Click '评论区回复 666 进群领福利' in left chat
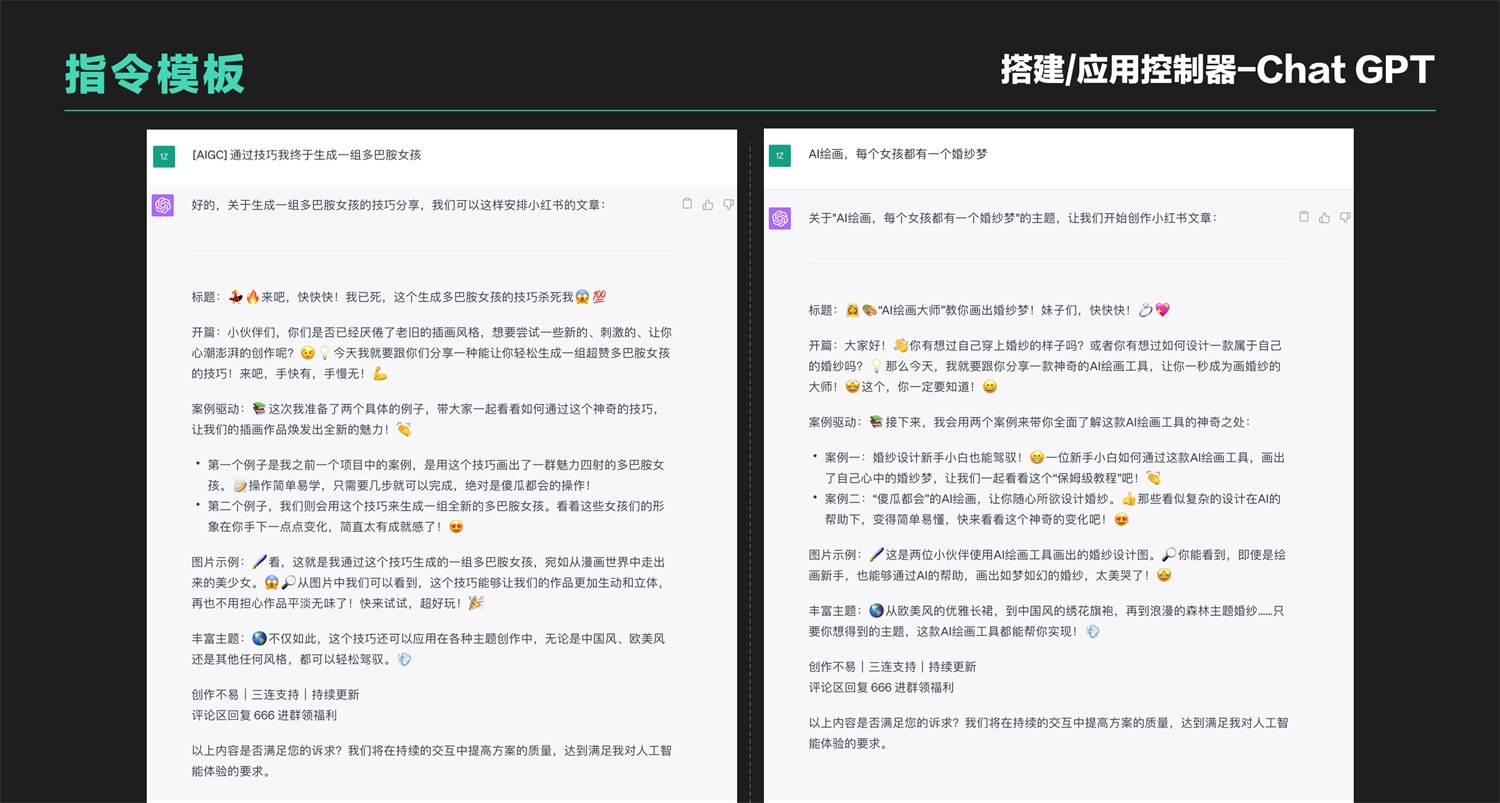Image resolution: width=1500 pixels, height=803 pixels. [264, 715]
